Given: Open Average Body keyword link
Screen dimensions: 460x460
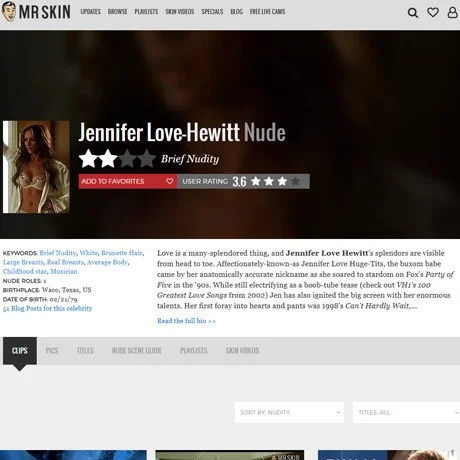Looking at the screenshot, I should pos(107,262).
